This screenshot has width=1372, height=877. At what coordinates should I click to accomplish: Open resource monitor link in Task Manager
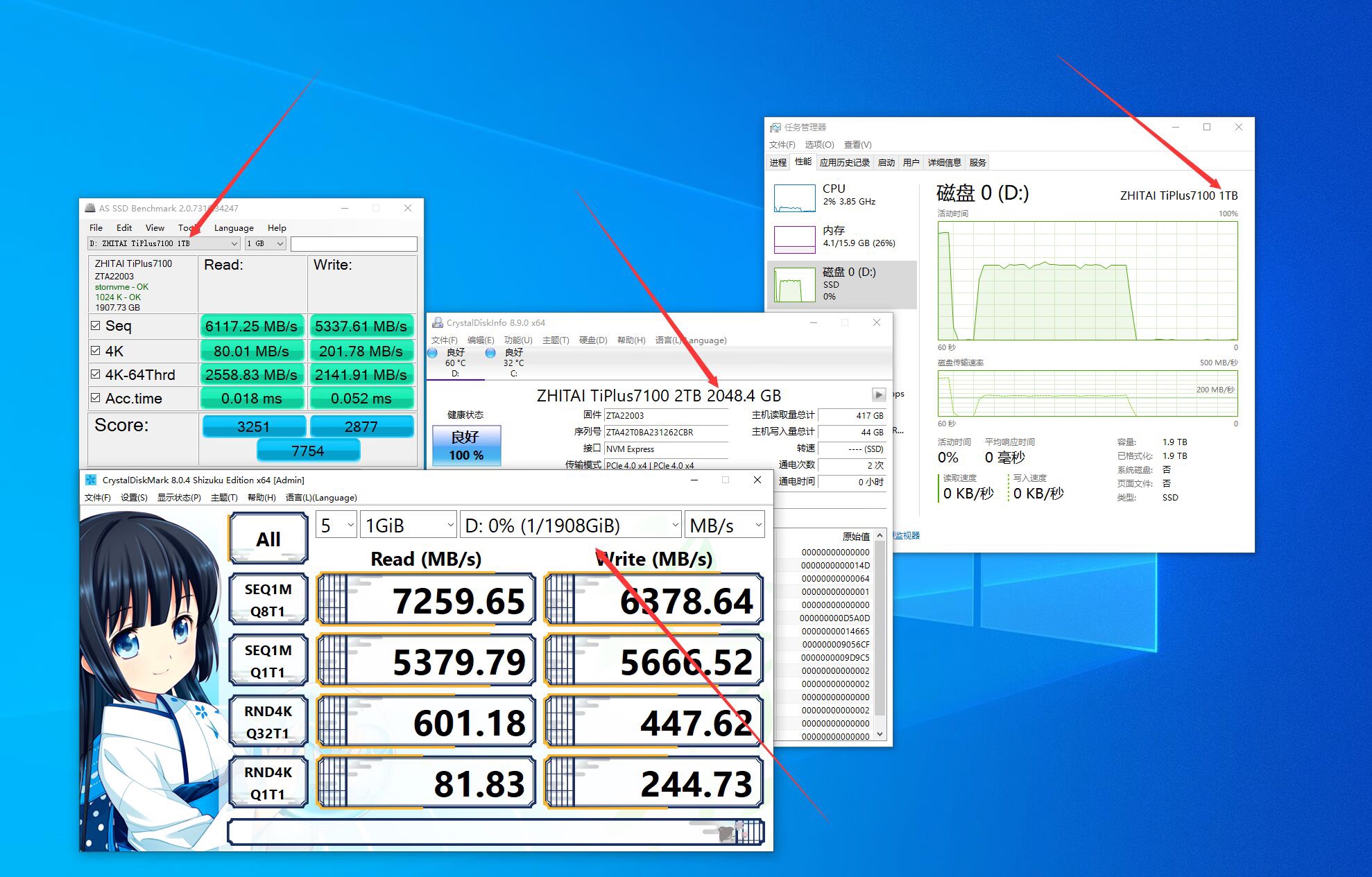(906, 535)
